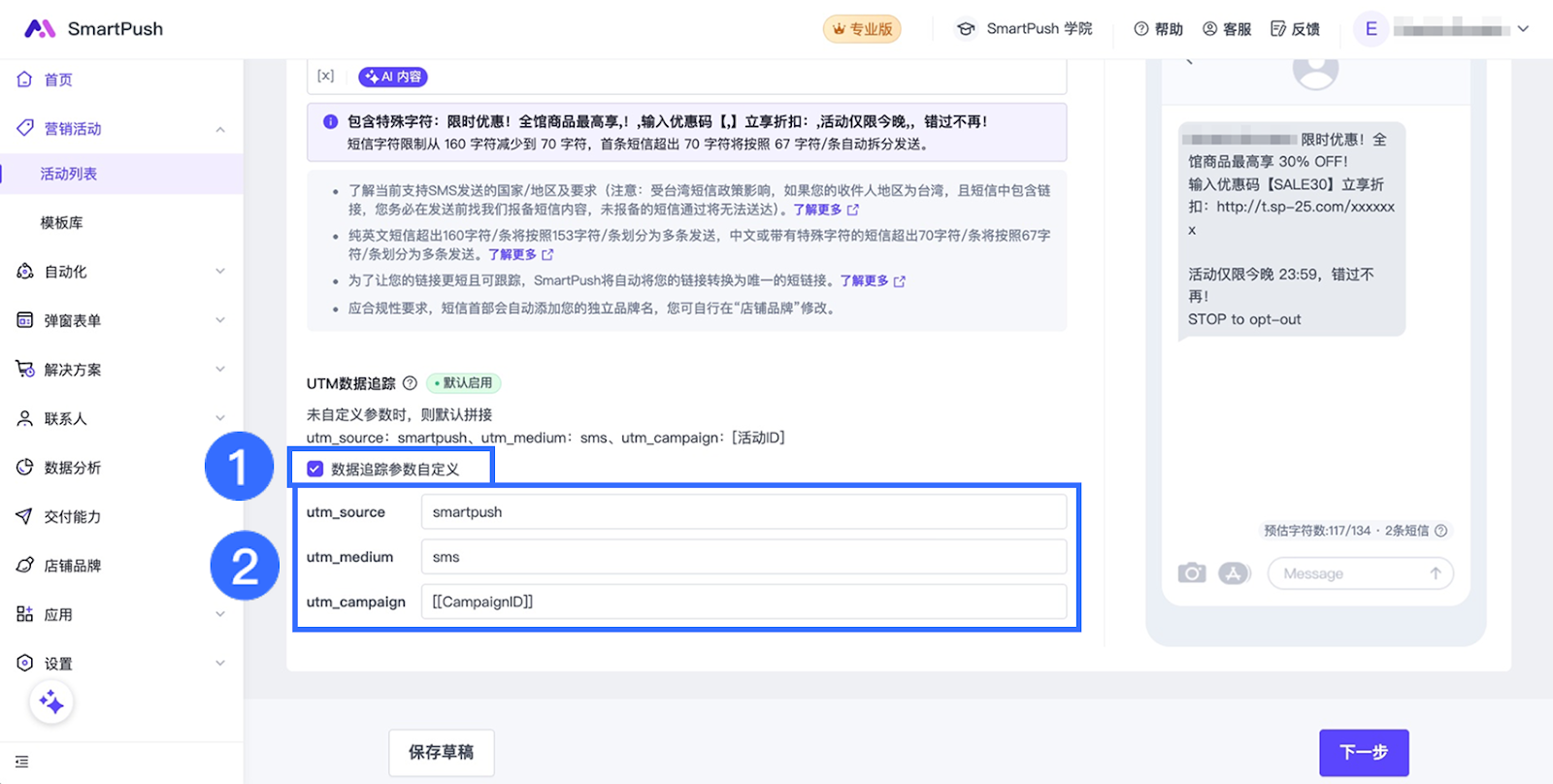Click the AI 内容 button
The image size is (1553, 784).
(x=393, y=77)
